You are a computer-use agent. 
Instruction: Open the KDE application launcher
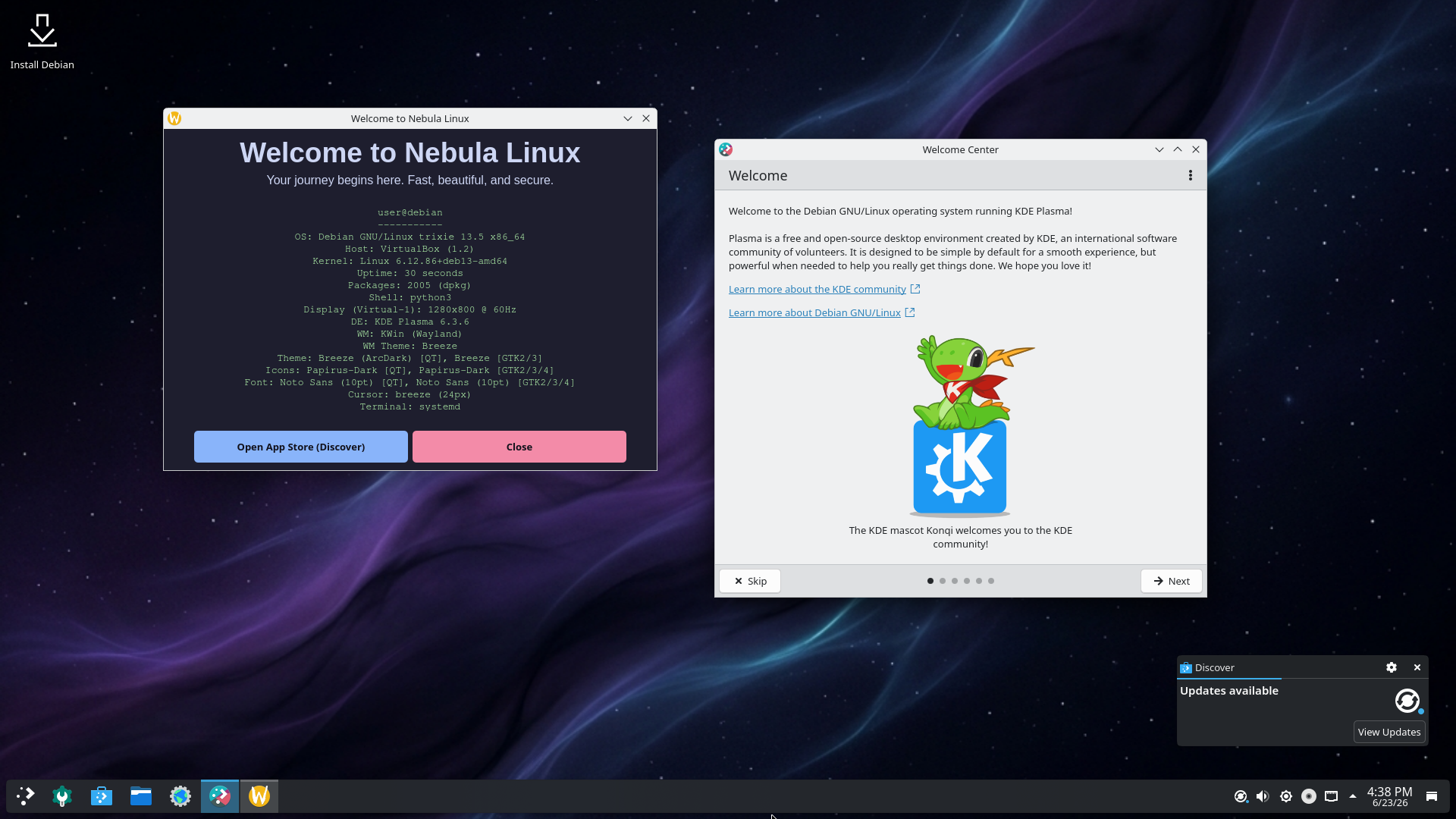[26, 795]
